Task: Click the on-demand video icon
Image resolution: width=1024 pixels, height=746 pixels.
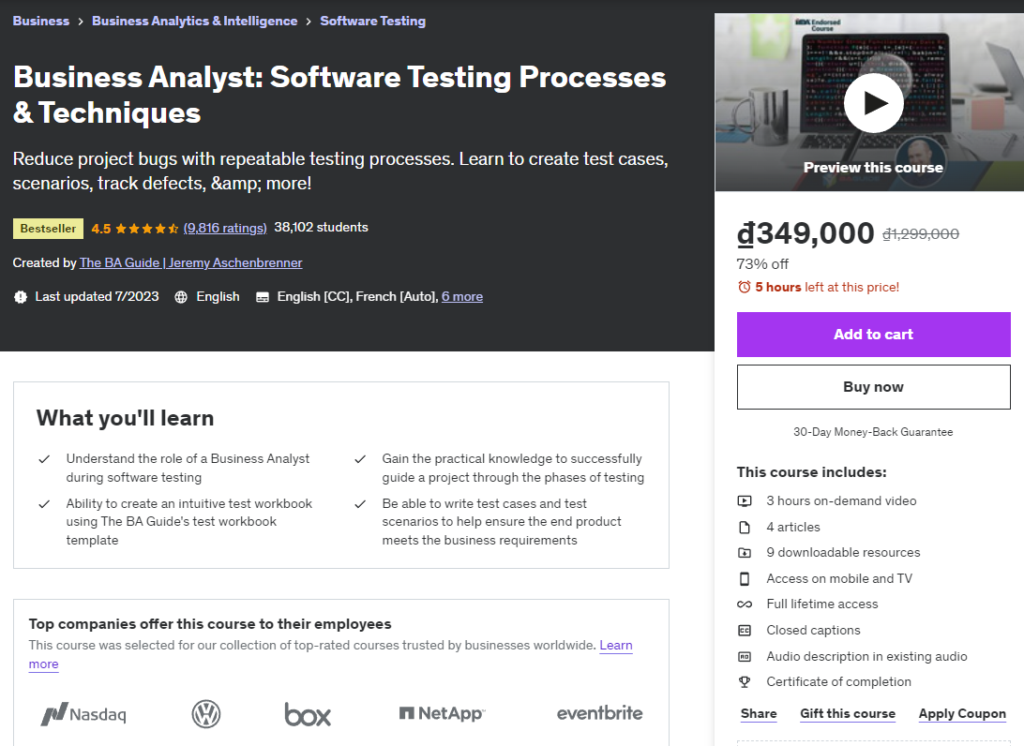Action: [x=744, y=501]
